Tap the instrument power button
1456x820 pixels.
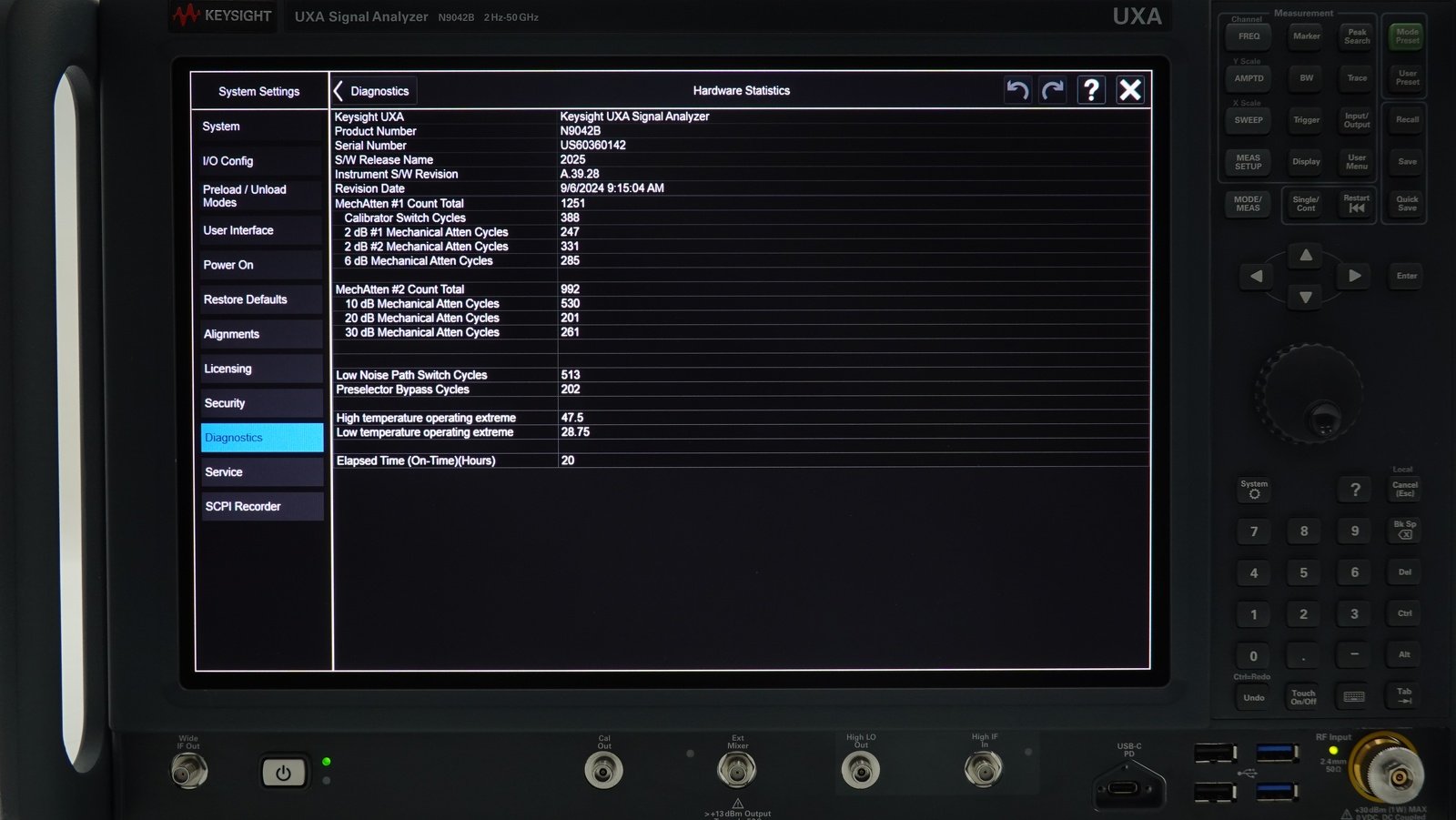(283, 773)
